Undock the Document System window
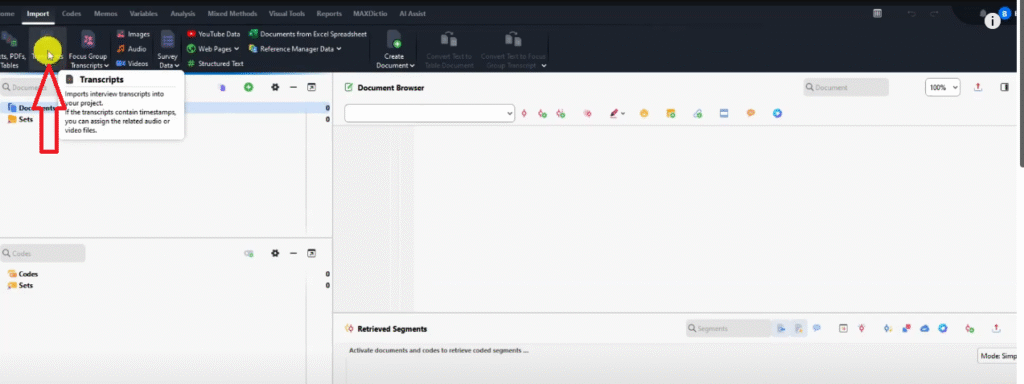 pos(312,87)
